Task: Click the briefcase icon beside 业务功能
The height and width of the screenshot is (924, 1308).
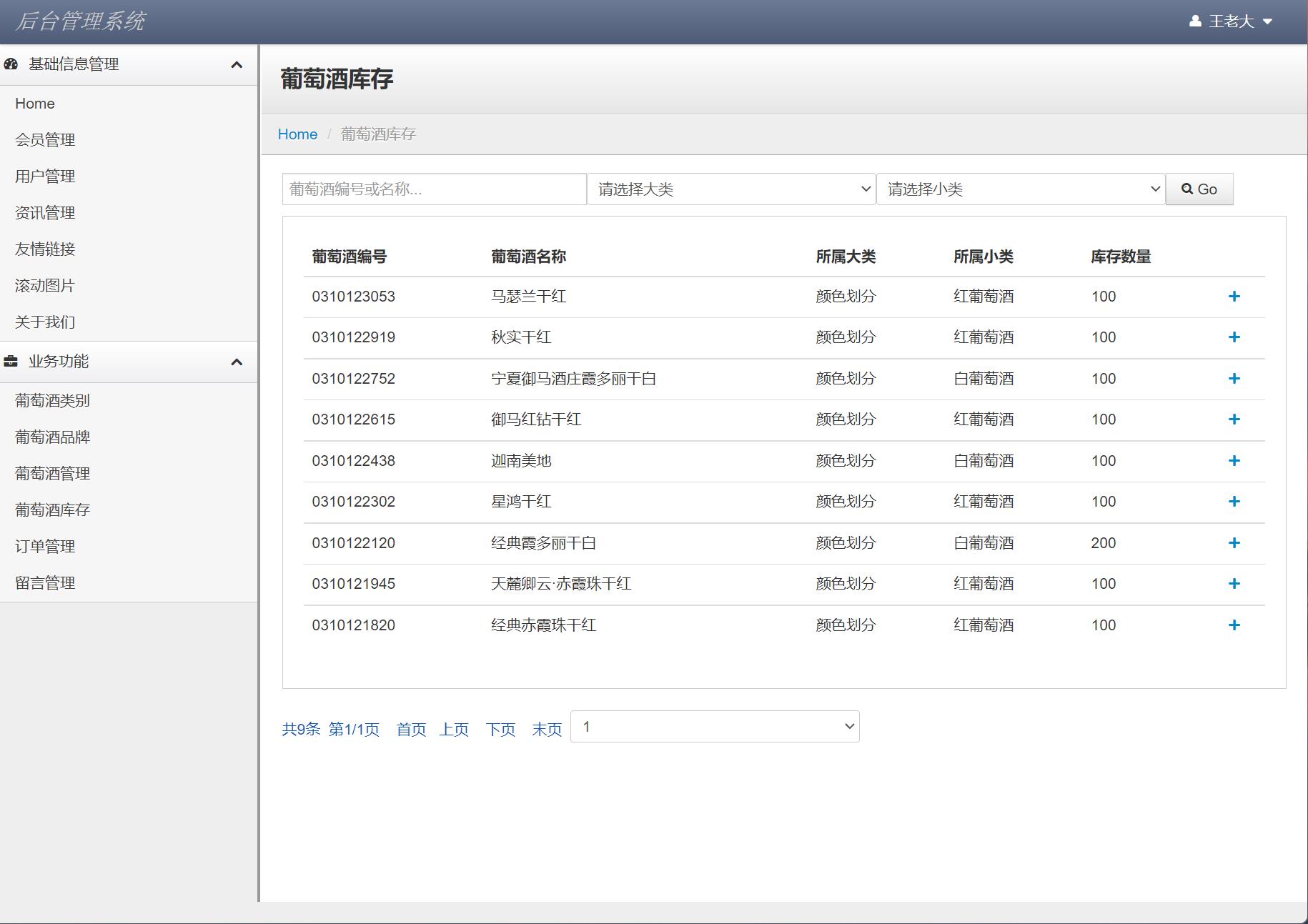Action: (x=10, y=362)
